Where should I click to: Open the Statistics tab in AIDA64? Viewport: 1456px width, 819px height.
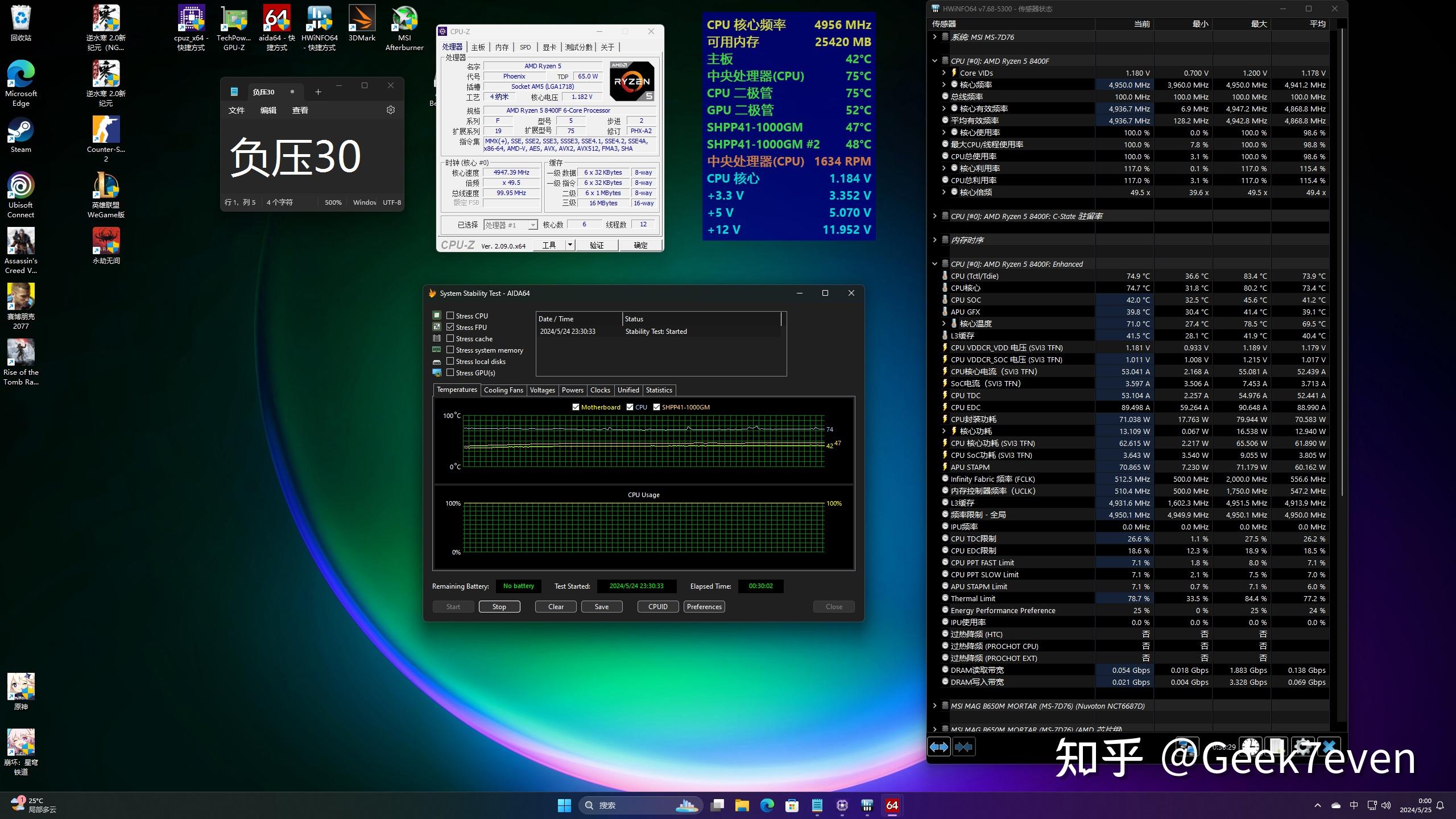(x=659, y=390)
